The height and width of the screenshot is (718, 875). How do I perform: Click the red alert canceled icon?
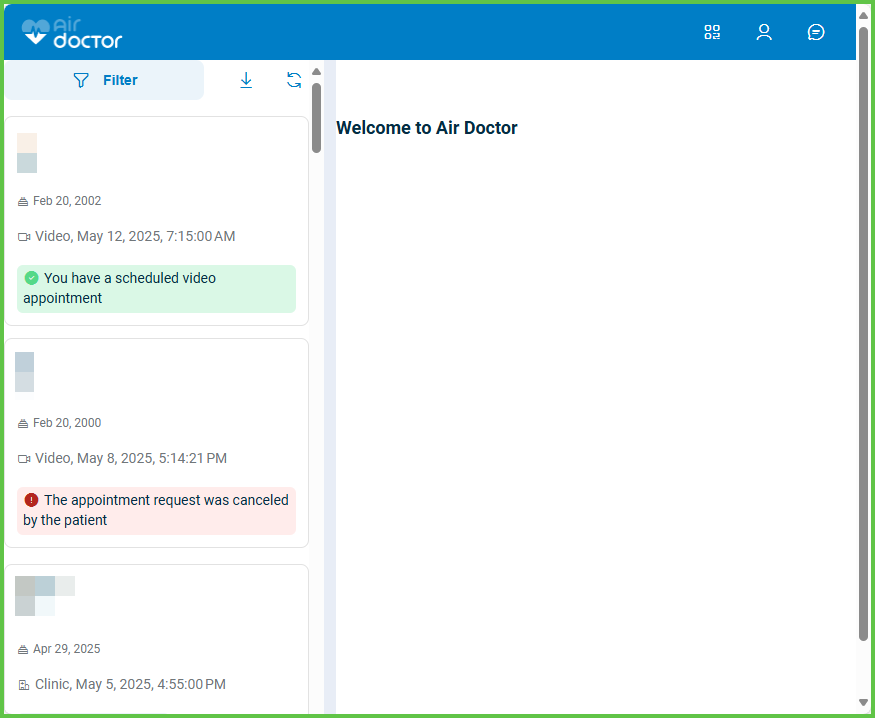(31, 500)
